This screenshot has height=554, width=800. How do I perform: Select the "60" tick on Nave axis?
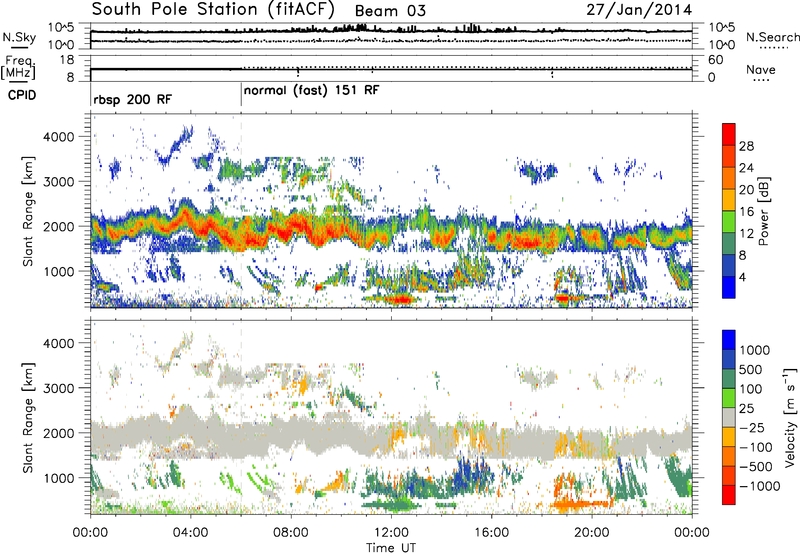coord(715,60)
